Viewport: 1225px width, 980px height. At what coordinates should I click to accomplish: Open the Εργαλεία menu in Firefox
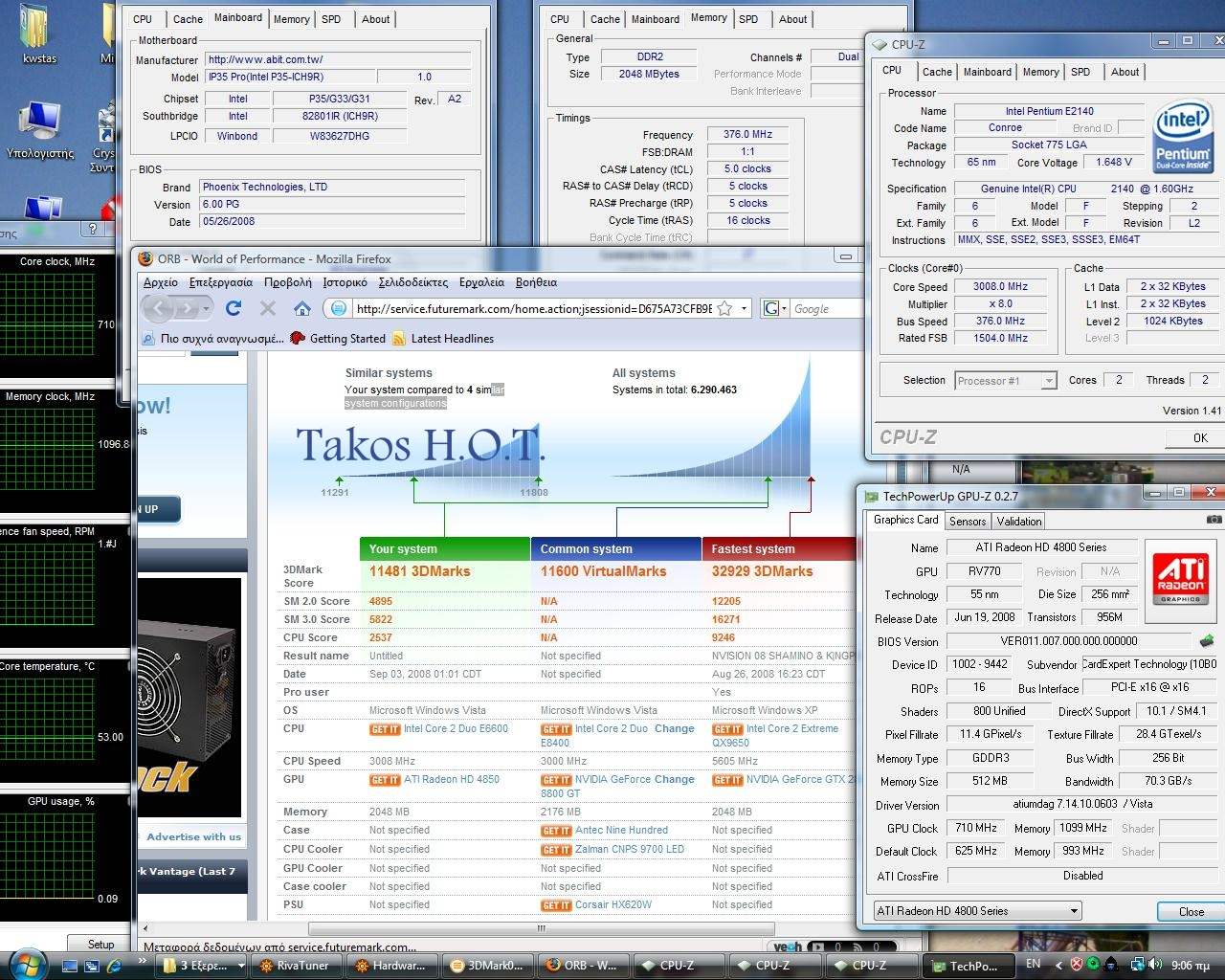click(x=481, y=282)
